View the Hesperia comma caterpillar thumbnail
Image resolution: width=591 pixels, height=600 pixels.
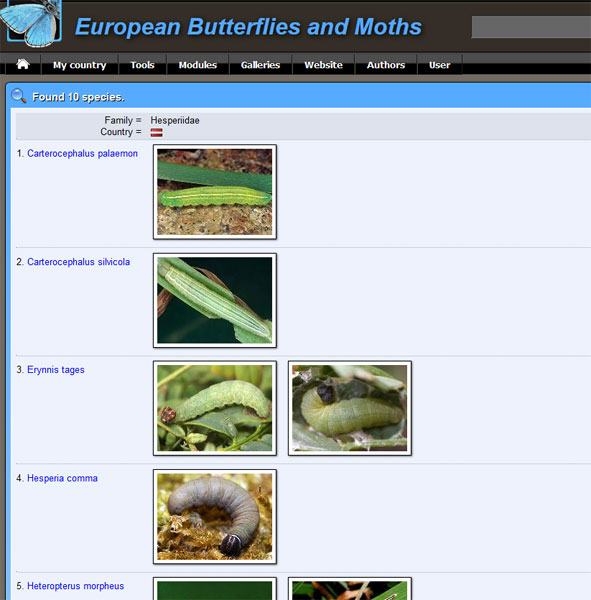click(215, 517)
